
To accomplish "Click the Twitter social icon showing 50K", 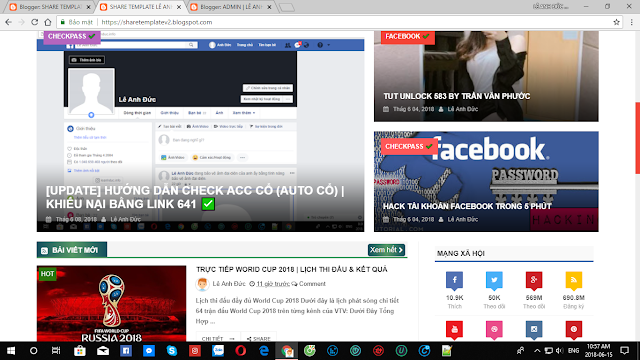I will click(x=494, y=281).
